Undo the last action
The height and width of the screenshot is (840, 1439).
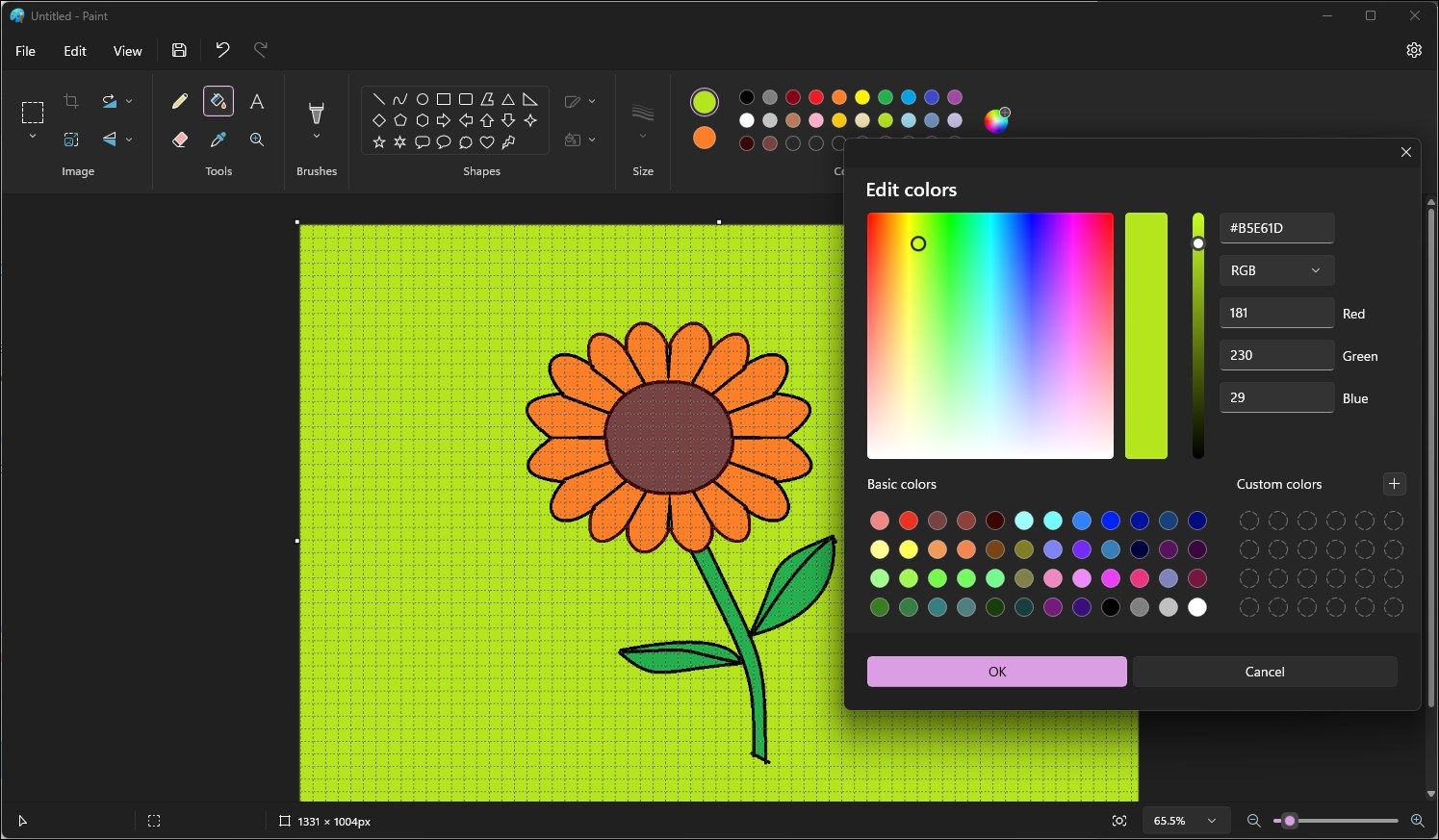(x=222, y=50)
